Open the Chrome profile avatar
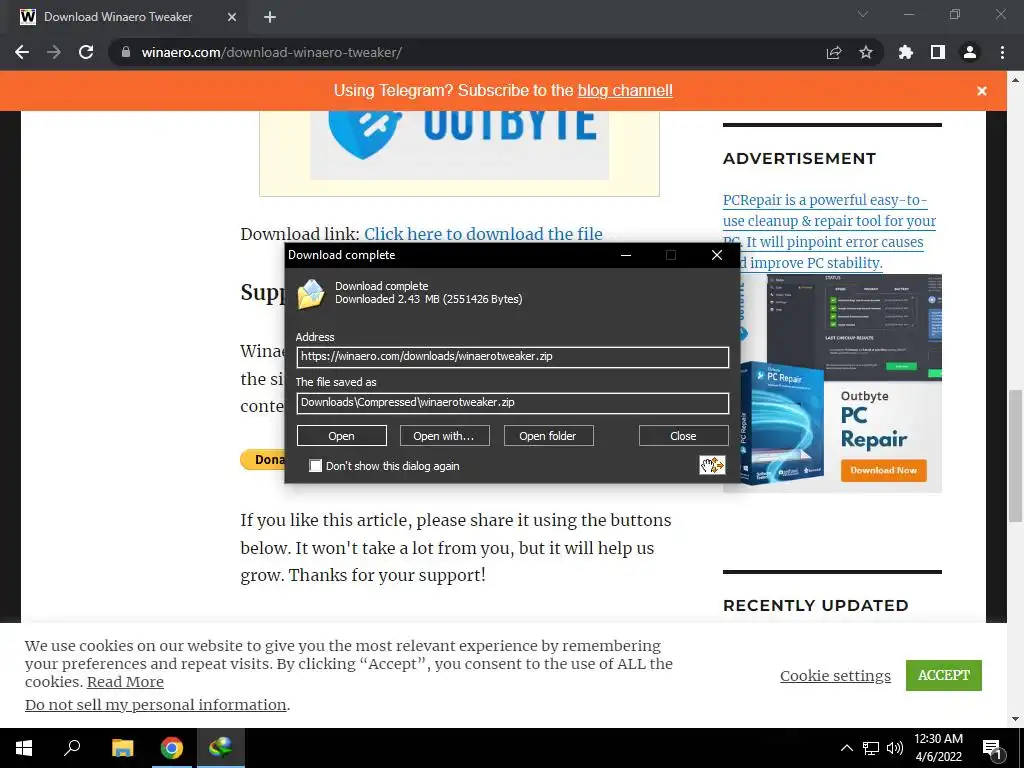Viewport: 1024px width, 768px height. pos(970,52)
